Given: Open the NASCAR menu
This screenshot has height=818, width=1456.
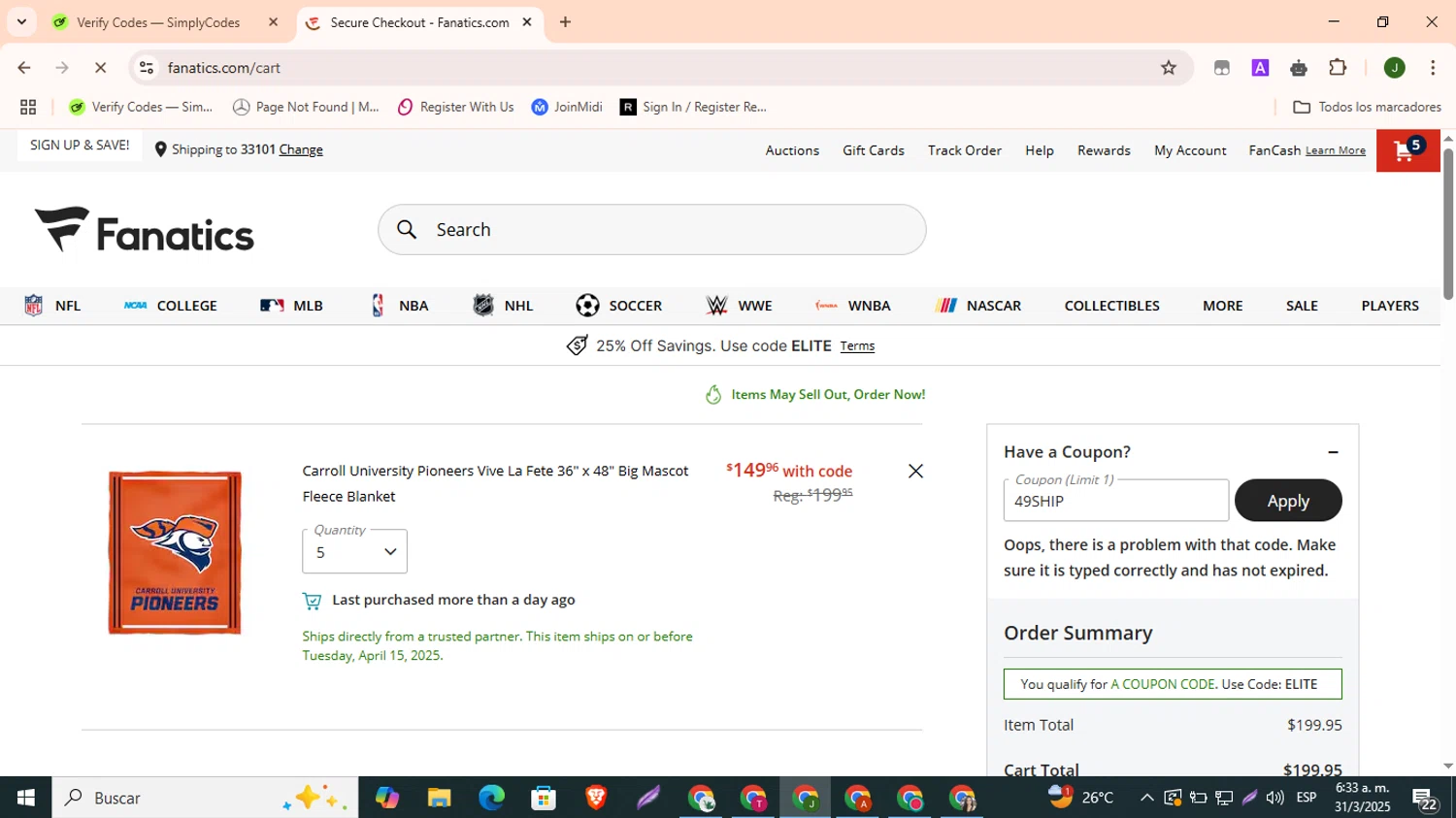Looking at the screenshot, I should tap(977, 306).
